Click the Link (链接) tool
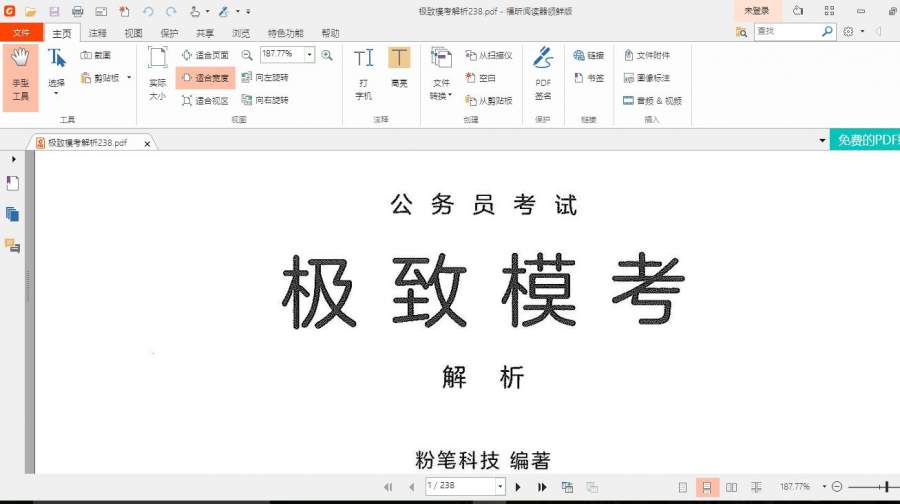This screenshot has height=504, width=900. pos(588,55)
